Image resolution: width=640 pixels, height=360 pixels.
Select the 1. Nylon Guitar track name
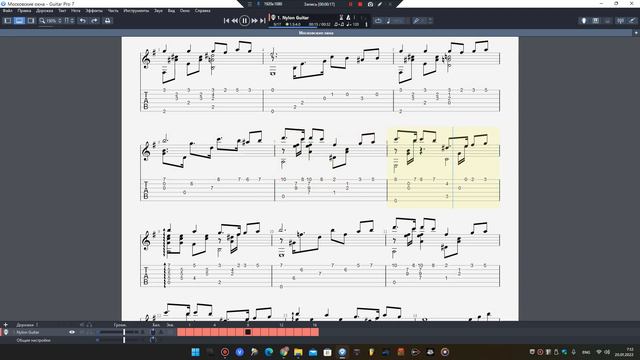293,18
